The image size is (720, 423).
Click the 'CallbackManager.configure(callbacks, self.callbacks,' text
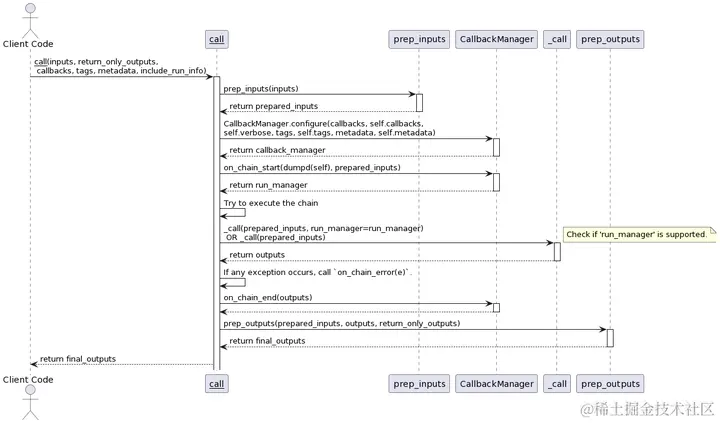323,124
